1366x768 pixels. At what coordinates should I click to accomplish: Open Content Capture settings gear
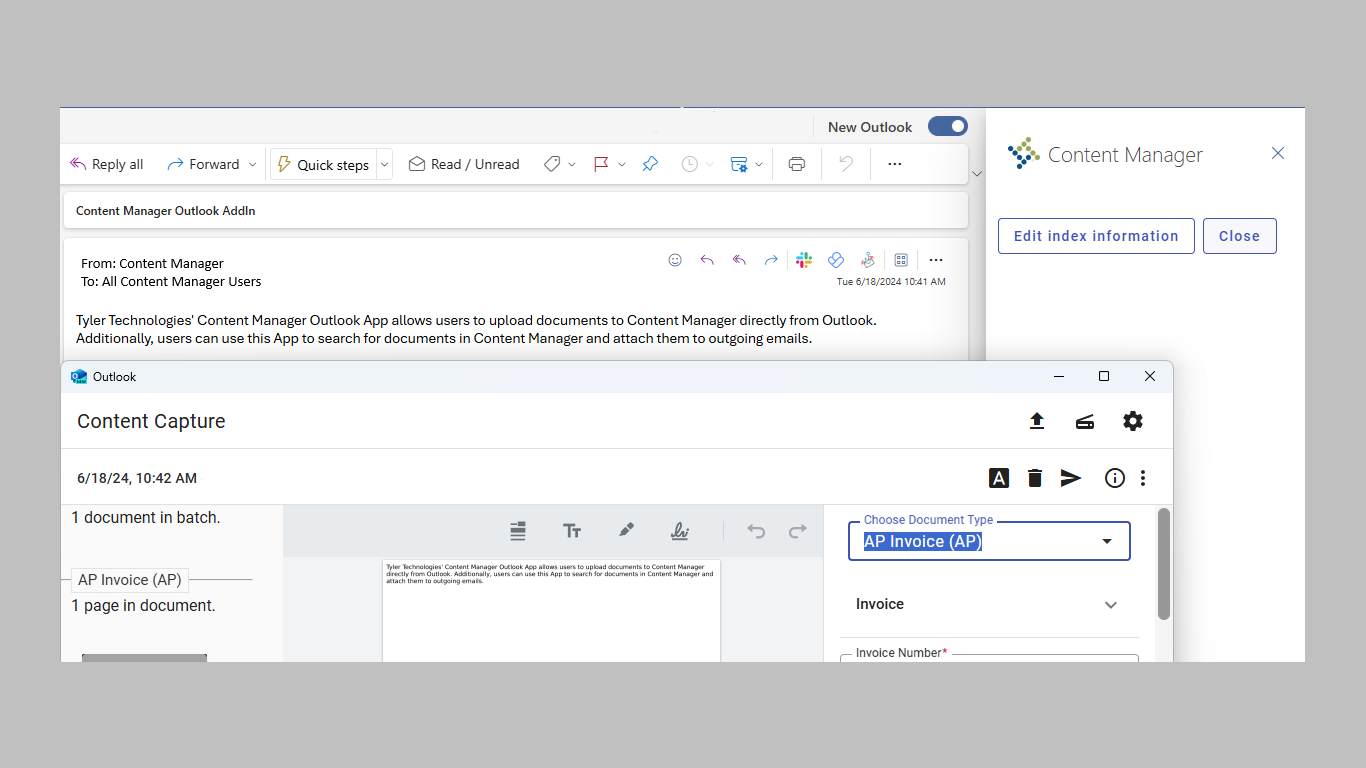[x=1133, y=421]
